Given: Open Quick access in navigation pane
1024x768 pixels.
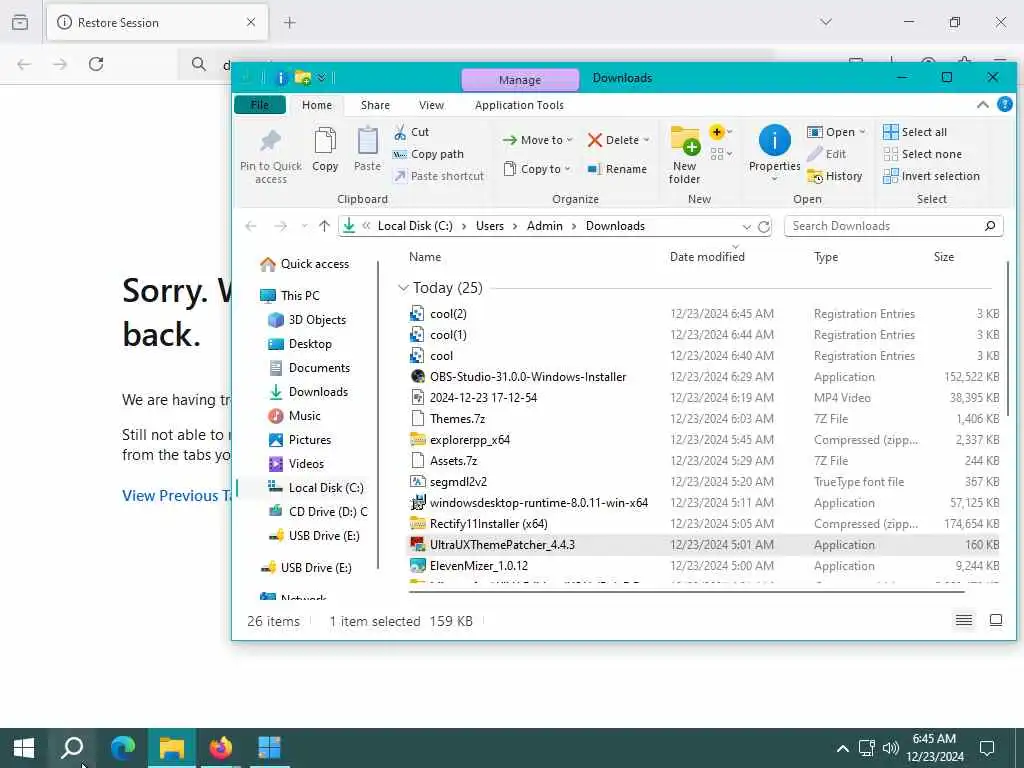Looking at the screenshot, I should pos(304,264).
